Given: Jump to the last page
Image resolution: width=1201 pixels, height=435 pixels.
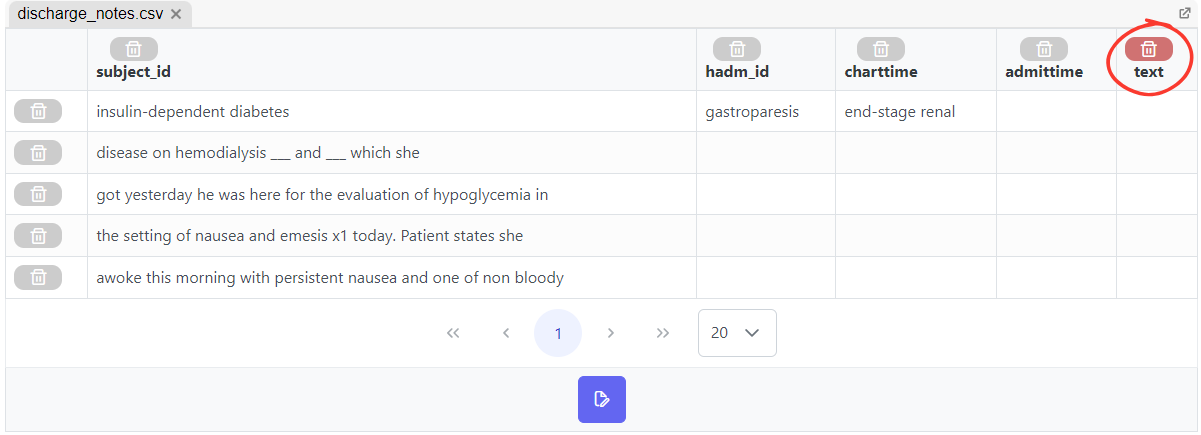Looking at the screenshot, I should [663, 333].
